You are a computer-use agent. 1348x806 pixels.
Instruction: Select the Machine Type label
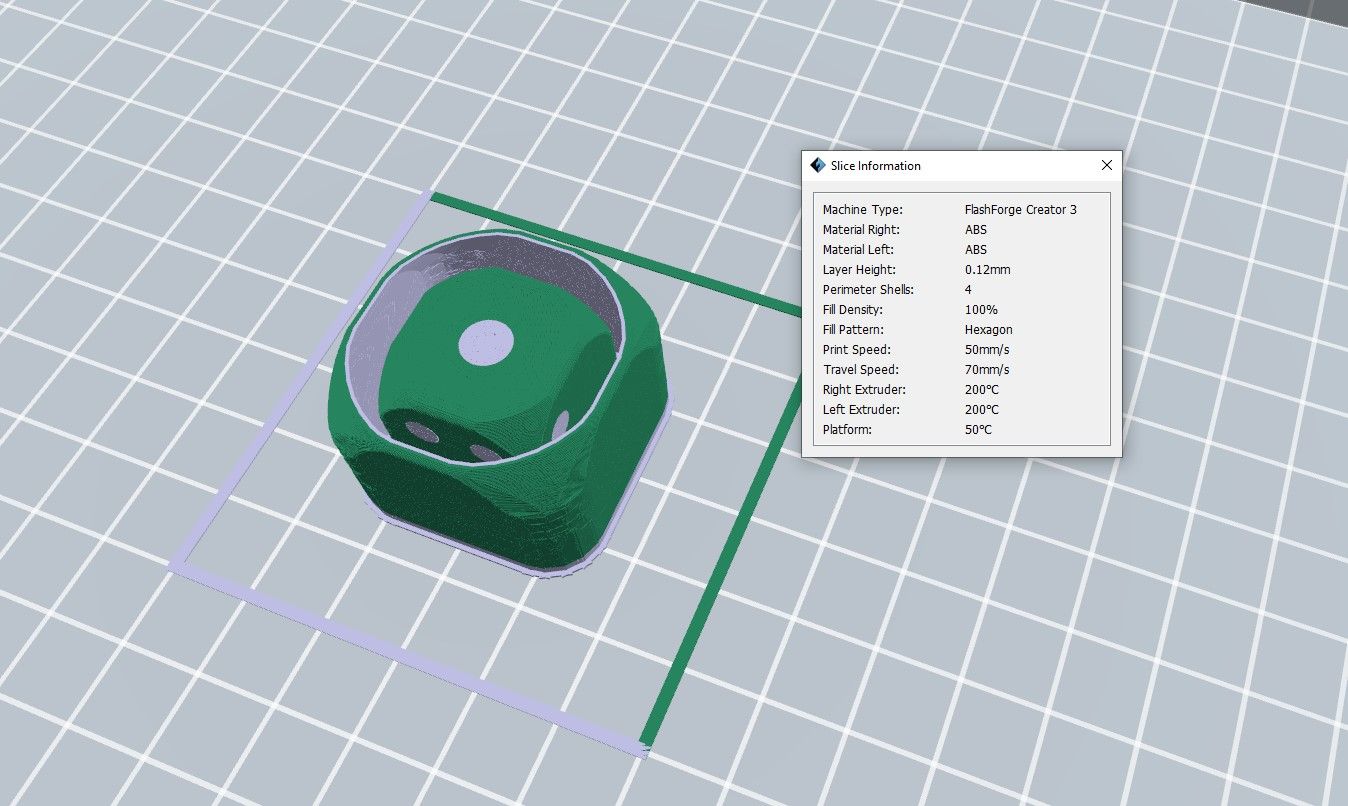tap(862, 210)
